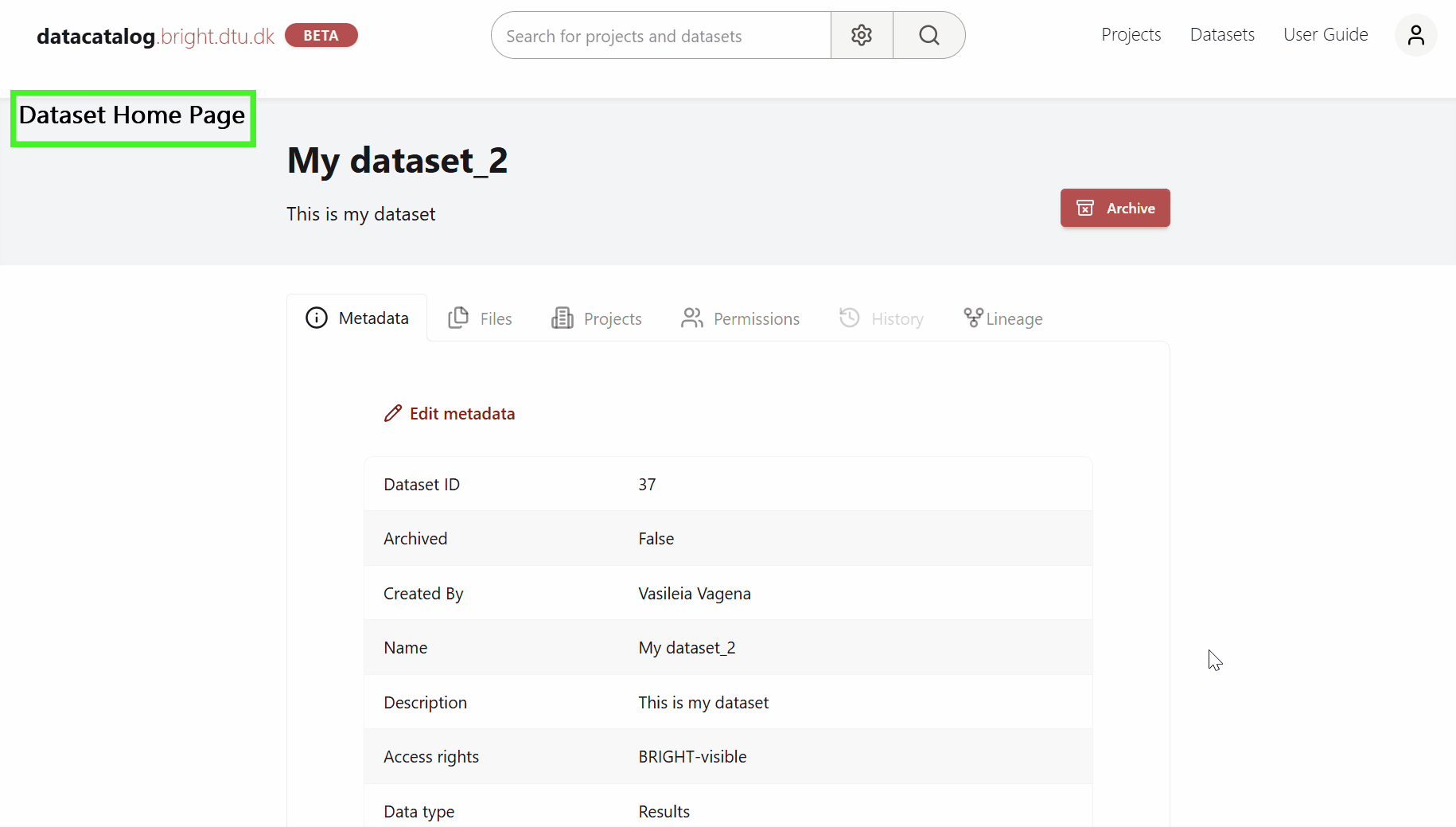This screenshot has width=1456, height=827.
Task: Open the search settings gear icon
Action: 862,35
